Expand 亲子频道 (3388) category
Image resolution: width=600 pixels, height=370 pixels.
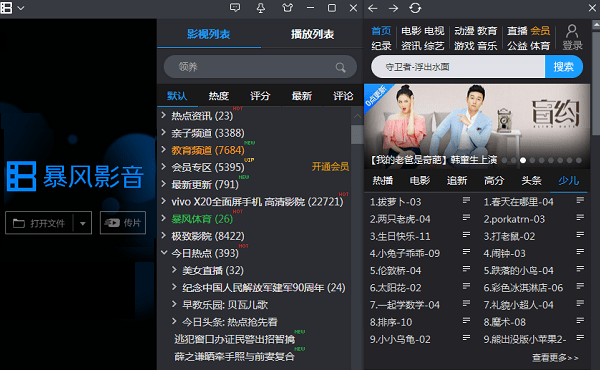coord(163,132)
